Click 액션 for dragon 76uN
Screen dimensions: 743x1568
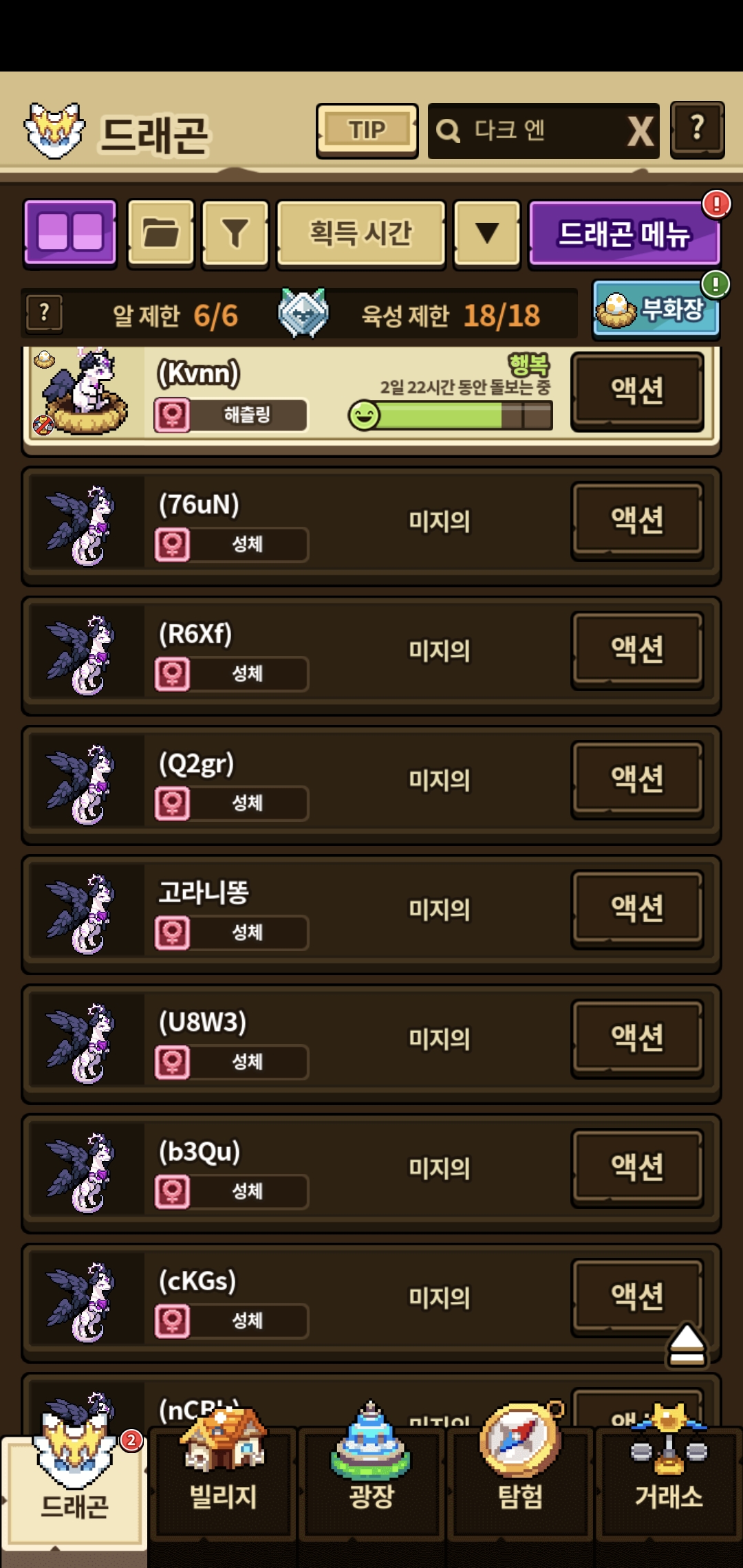[x=637, y=520]
